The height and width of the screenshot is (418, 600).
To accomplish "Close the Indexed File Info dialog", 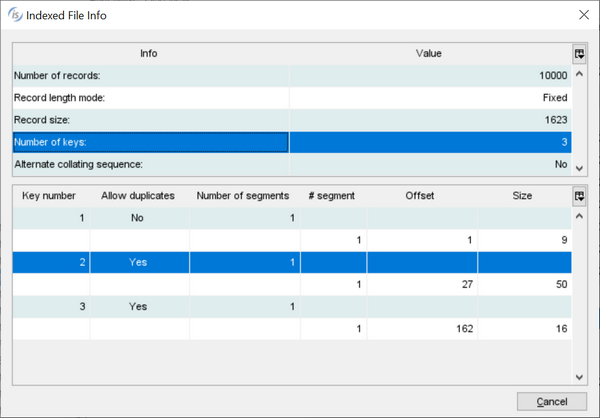I will tap(584, 15).
